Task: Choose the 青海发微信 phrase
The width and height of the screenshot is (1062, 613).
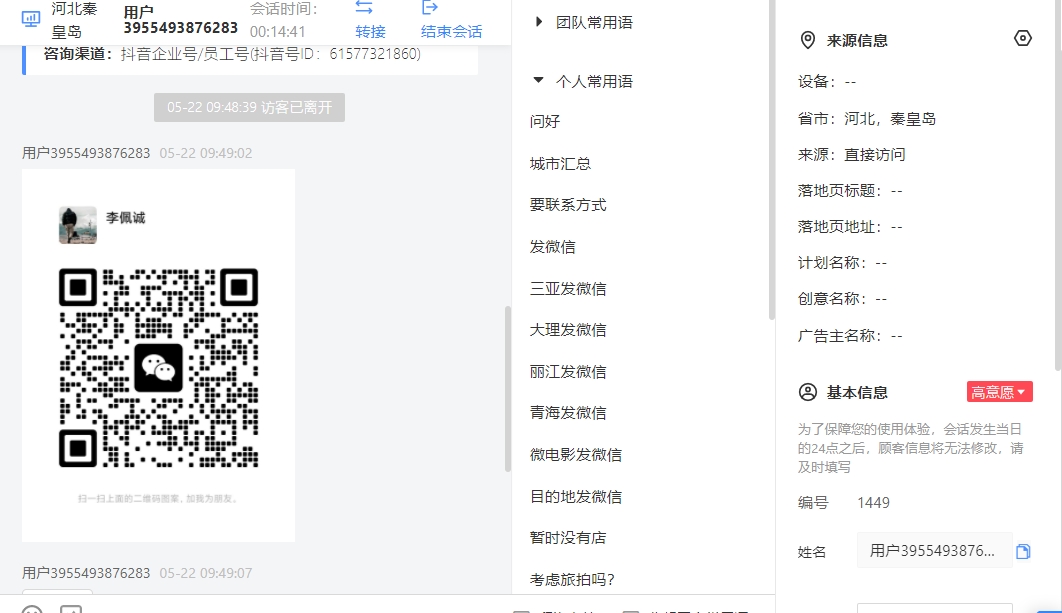Action: pyautogui.click(x=568, y=413)
